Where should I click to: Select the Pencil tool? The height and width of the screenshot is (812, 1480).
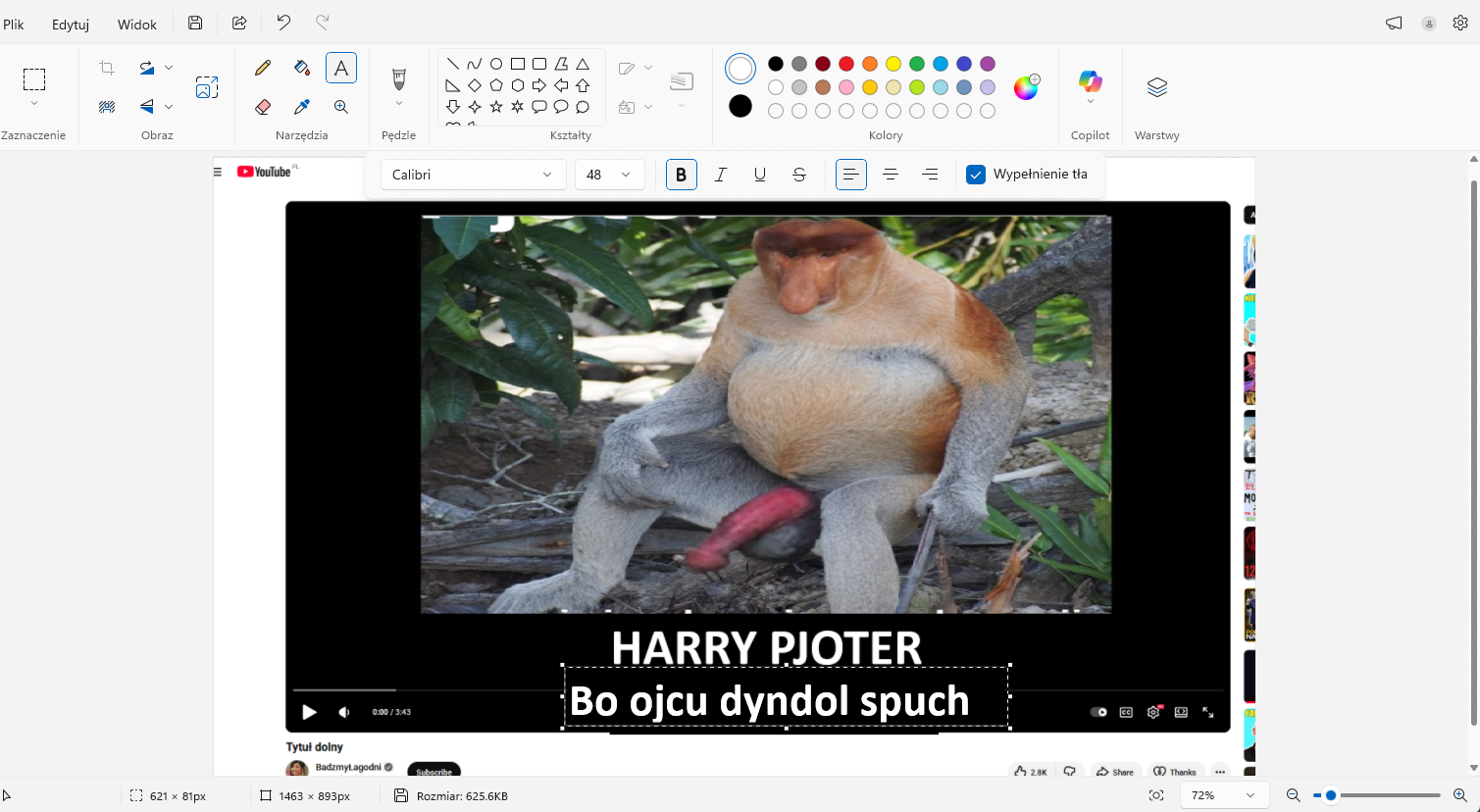tap(262, 68)
